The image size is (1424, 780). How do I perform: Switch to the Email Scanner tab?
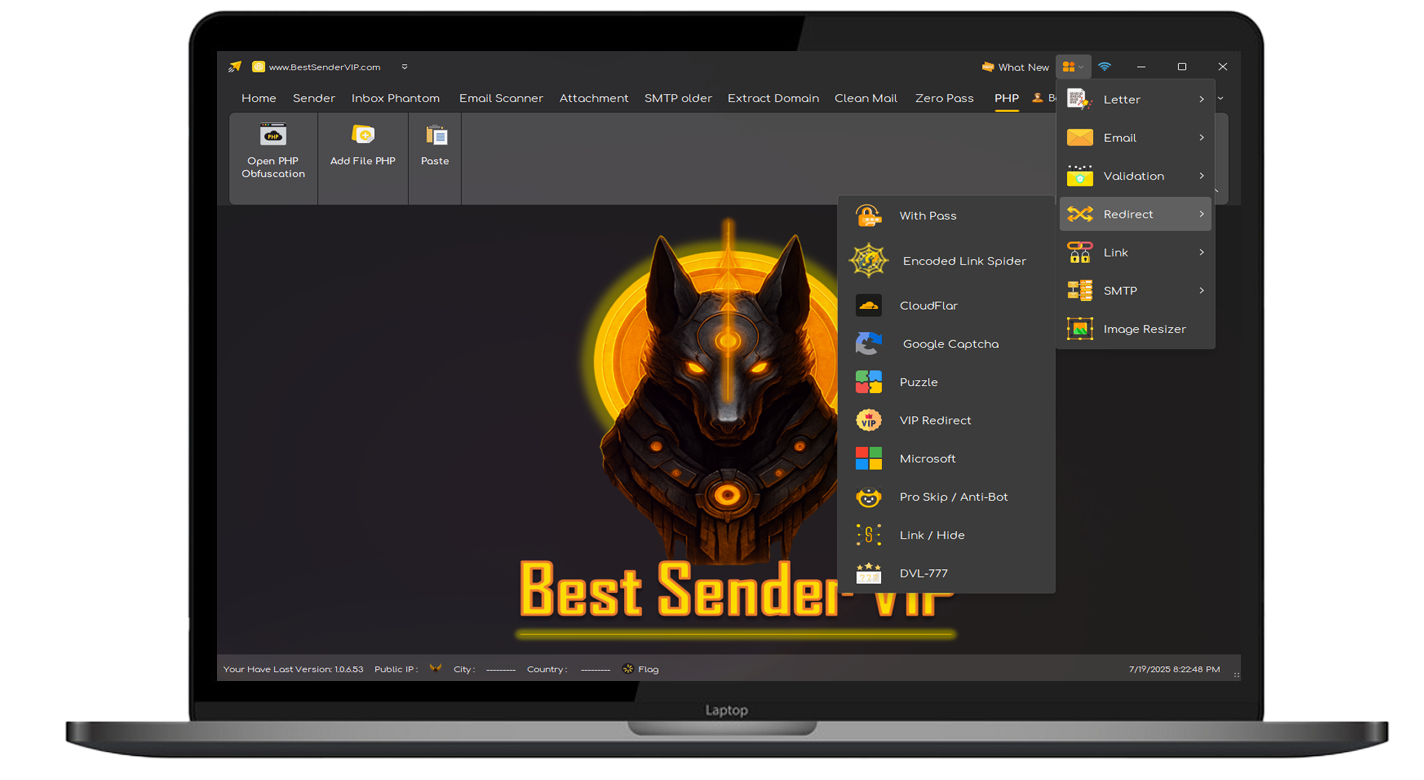click(501, 98)
